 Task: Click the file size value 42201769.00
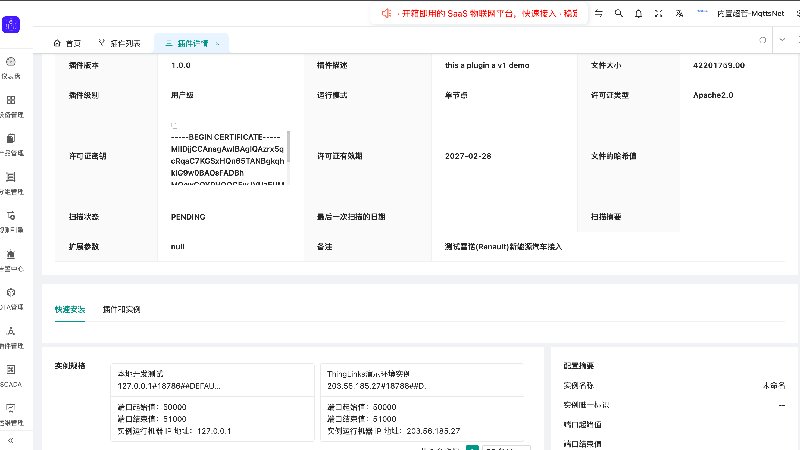(719, 65)
